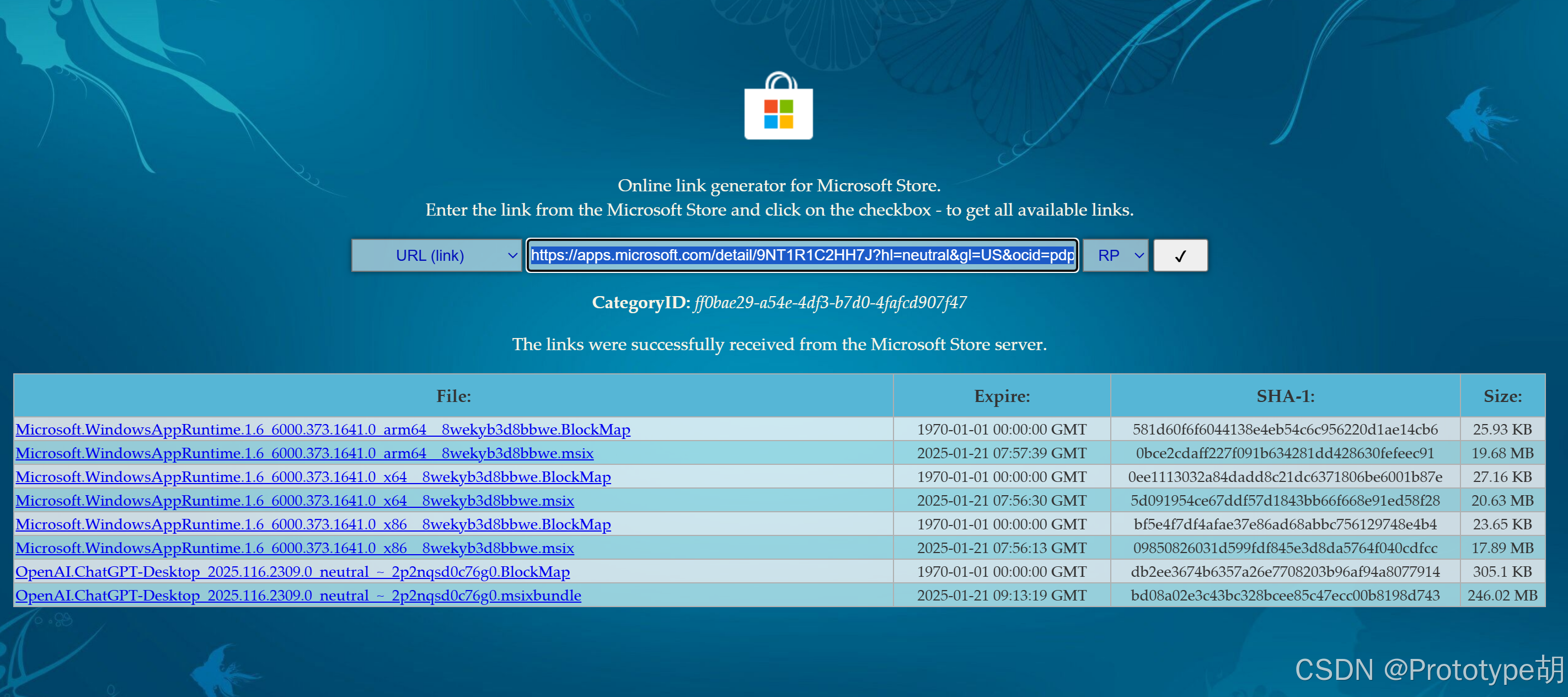1568x697 pixels.
Task: Click the 246.02 MB size cell
Action: click(1502, 596)
